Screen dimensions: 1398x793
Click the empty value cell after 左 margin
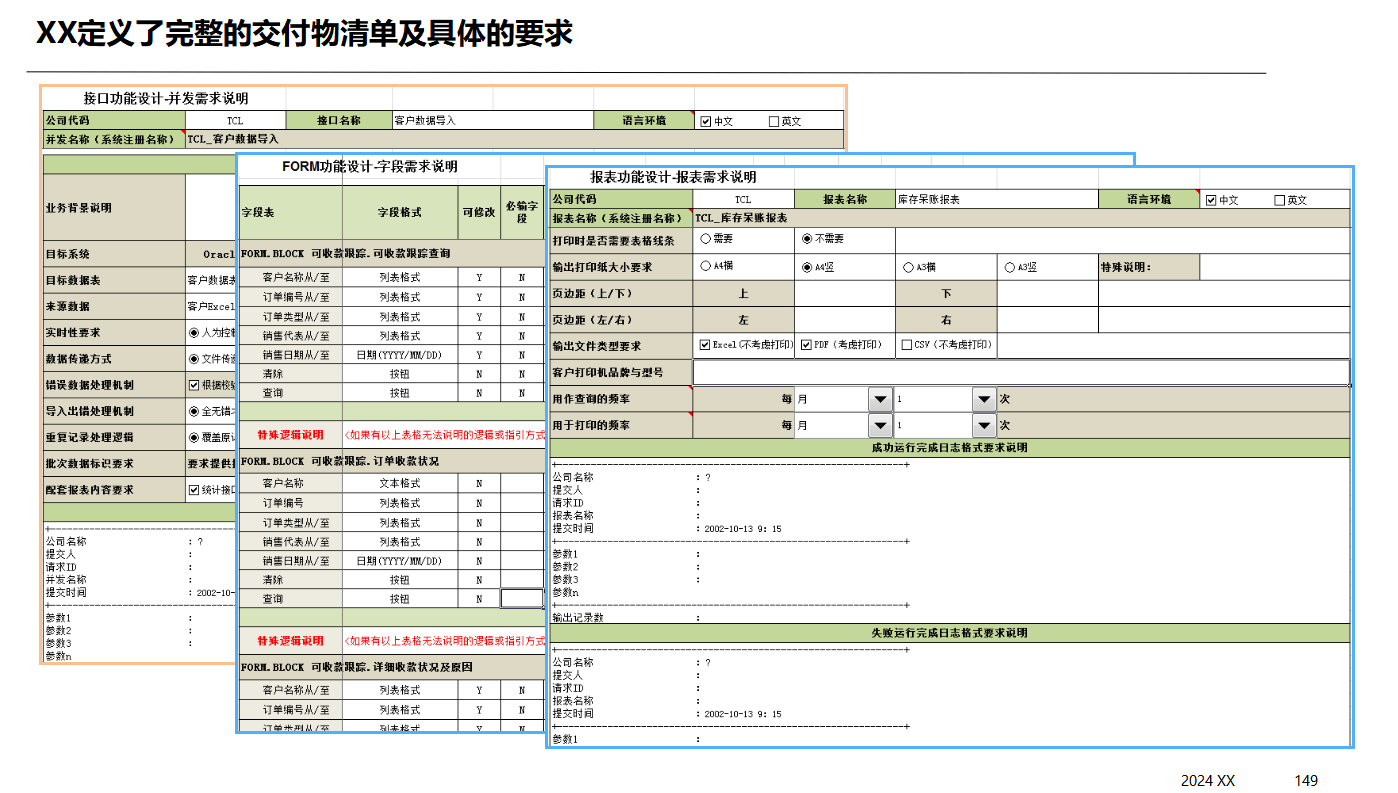(x=845, y=320)
